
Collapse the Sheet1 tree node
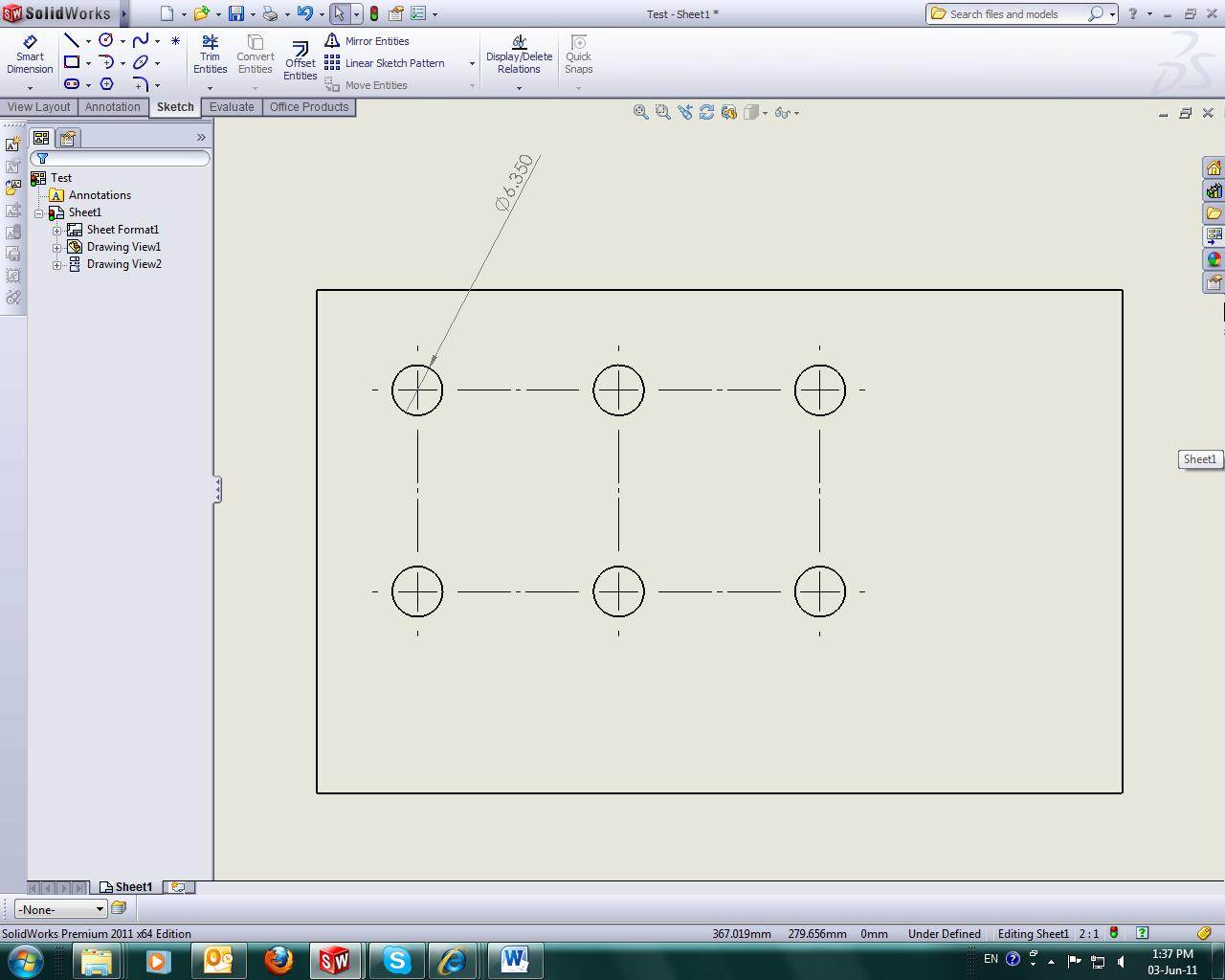38,212
